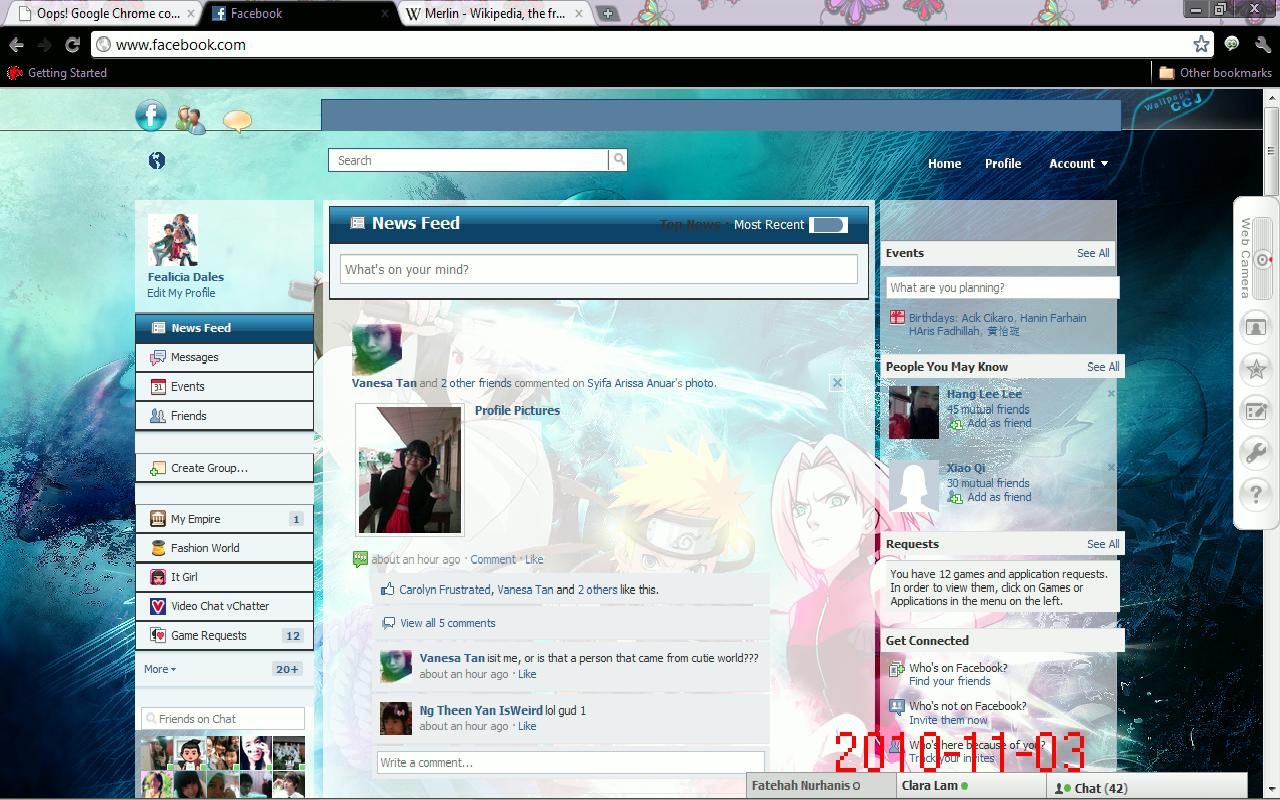Click the Friends on Chat search box
The image size is (1280, 800).
[222, 719]
